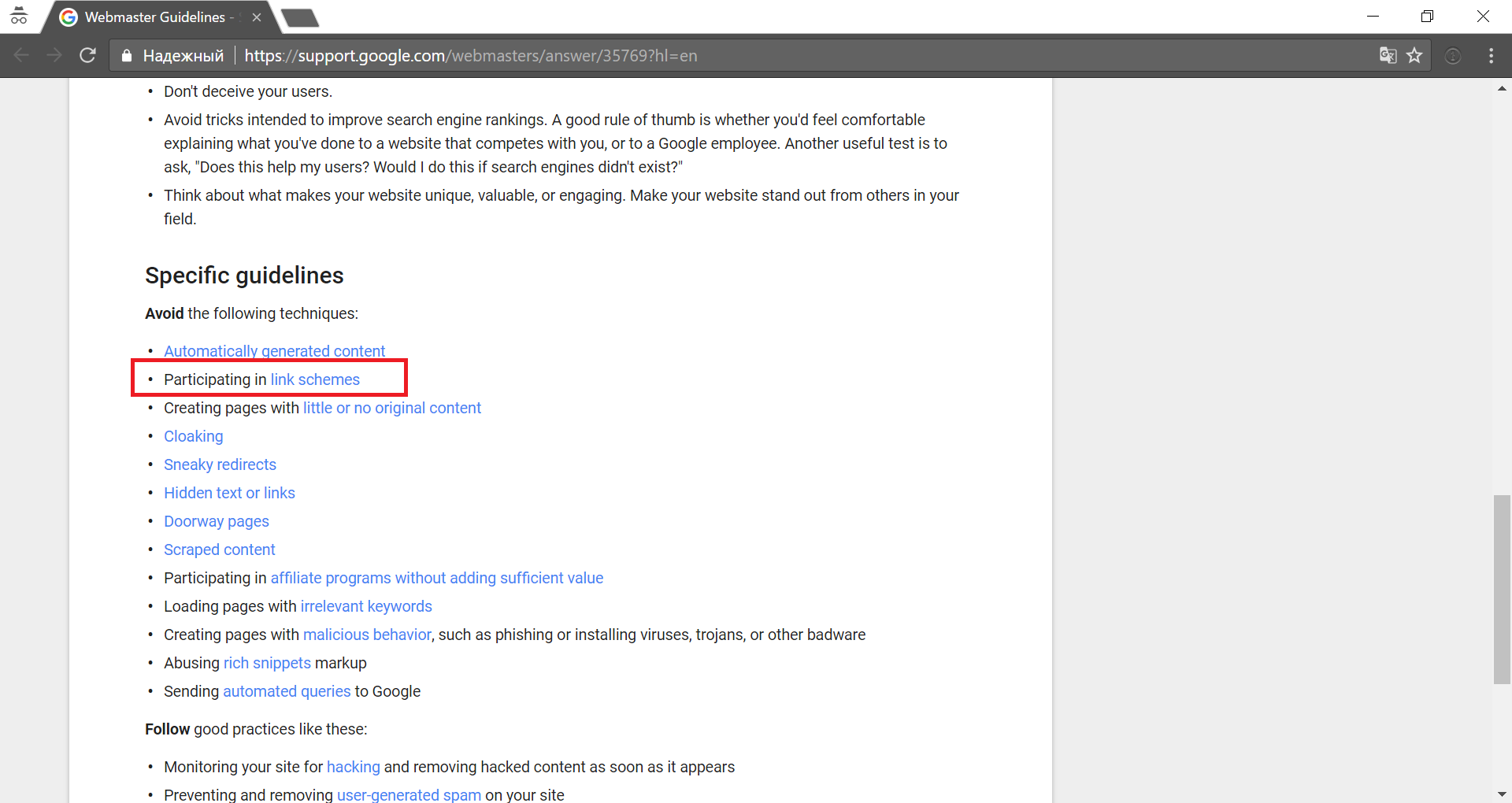Open the Doorway pages link
1512x803 pixels.
click(217, 521)
